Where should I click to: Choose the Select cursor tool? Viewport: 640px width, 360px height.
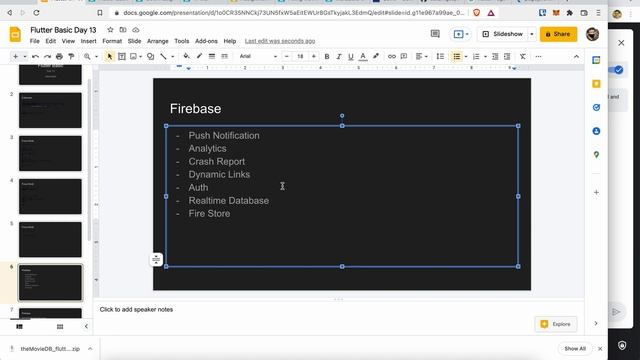[109, 56]
